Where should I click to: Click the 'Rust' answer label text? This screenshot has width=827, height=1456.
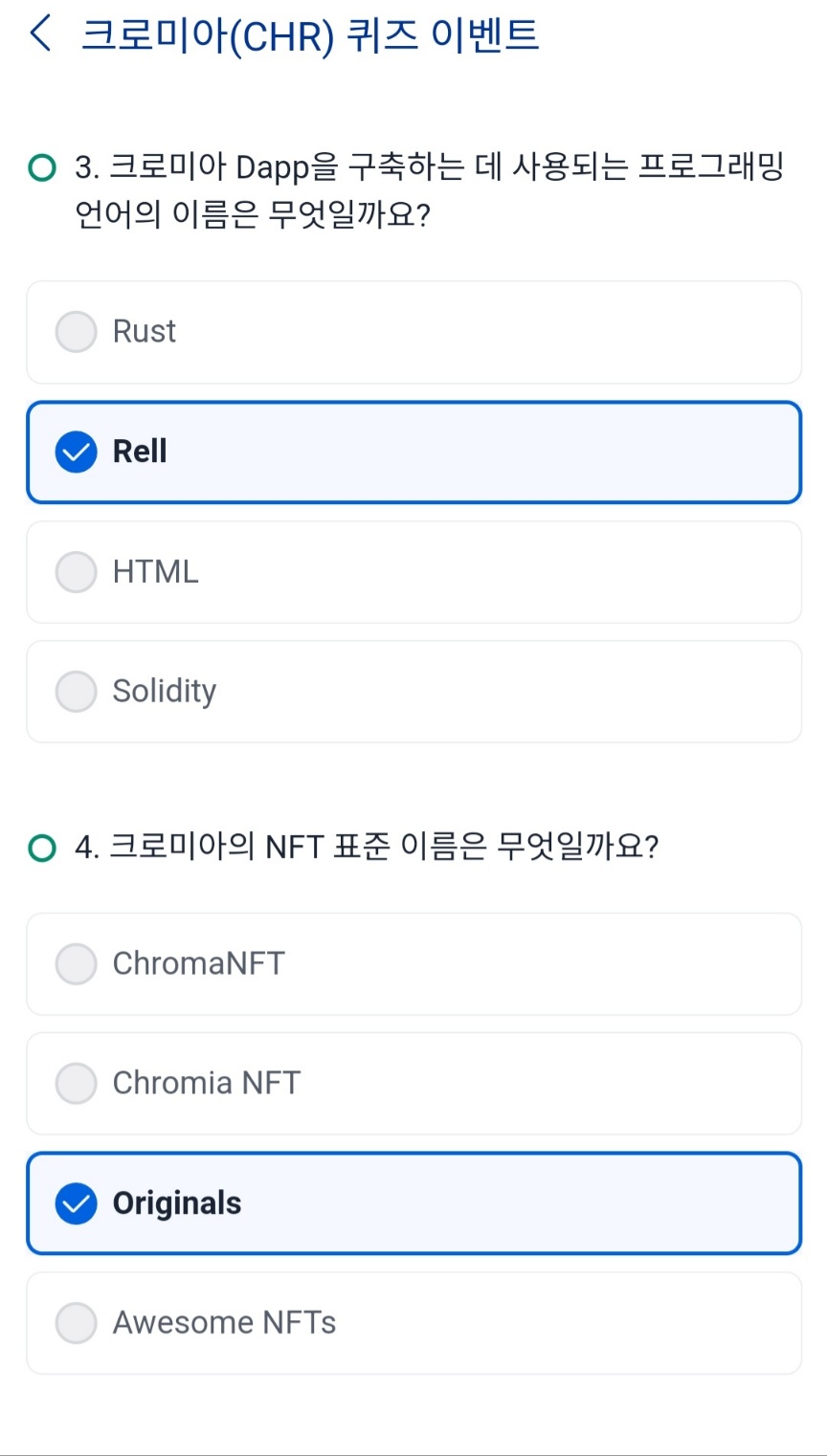(x=145, y=332)
